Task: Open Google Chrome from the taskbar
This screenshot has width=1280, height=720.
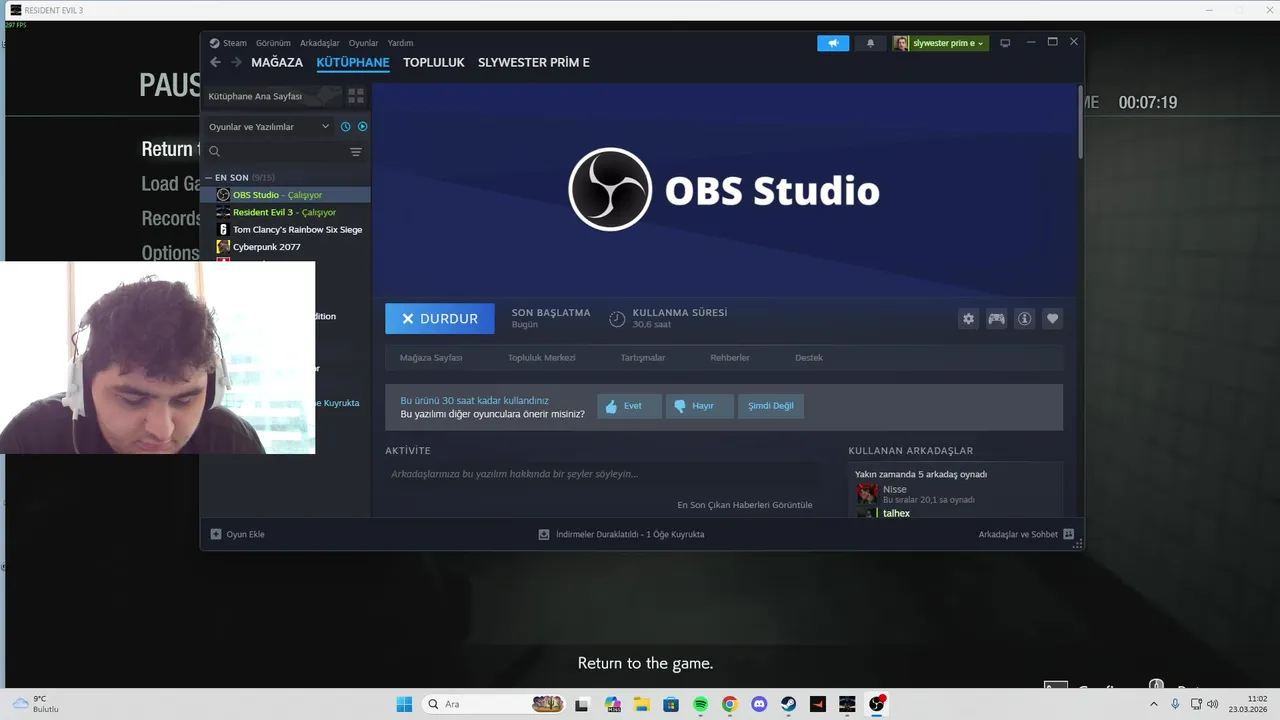Action: click(729, 704)
